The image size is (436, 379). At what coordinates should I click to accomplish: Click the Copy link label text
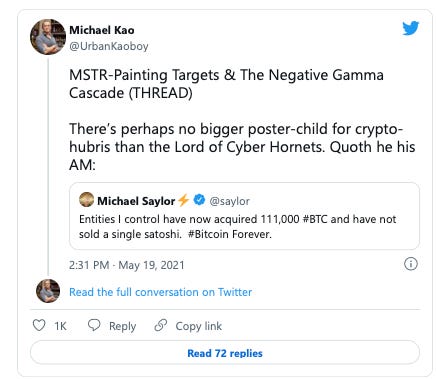point(199,326)
